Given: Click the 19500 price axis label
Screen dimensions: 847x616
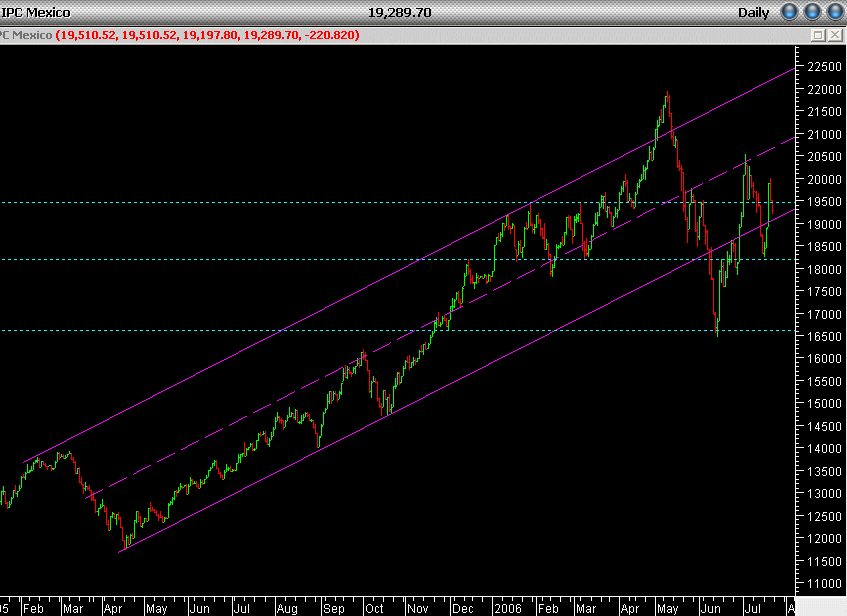Looking at the screenshot, I should click(824, 202).
